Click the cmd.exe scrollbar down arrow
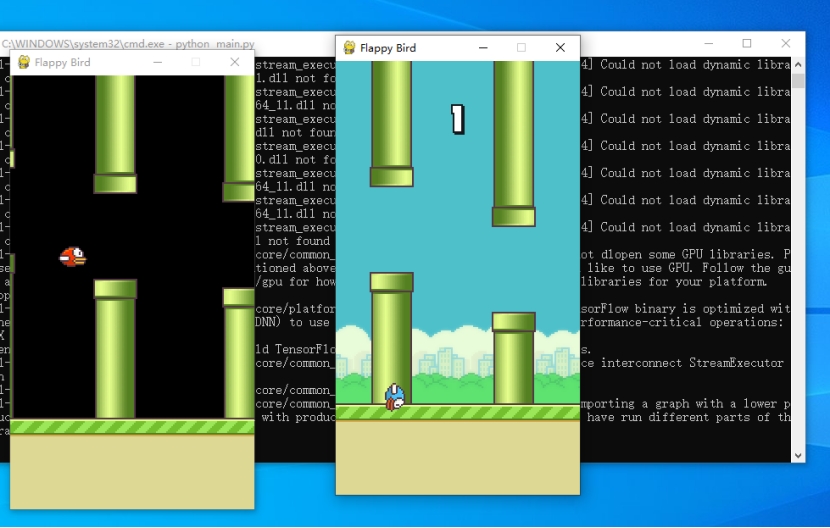This screenshot has width=830, height=528. (x=798, y=455)
